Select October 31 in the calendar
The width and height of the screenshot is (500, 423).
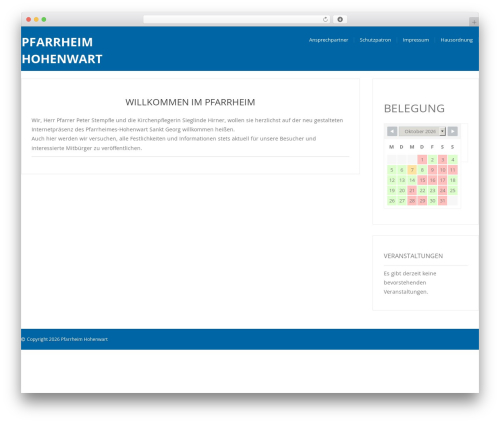442,201
